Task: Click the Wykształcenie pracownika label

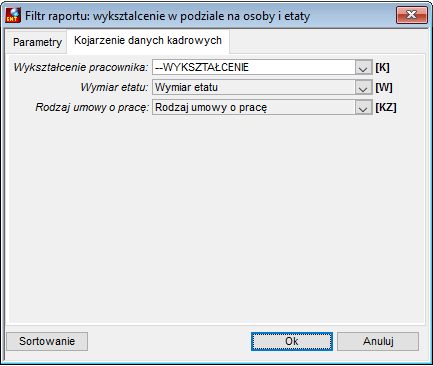Action: click(81, 68)
